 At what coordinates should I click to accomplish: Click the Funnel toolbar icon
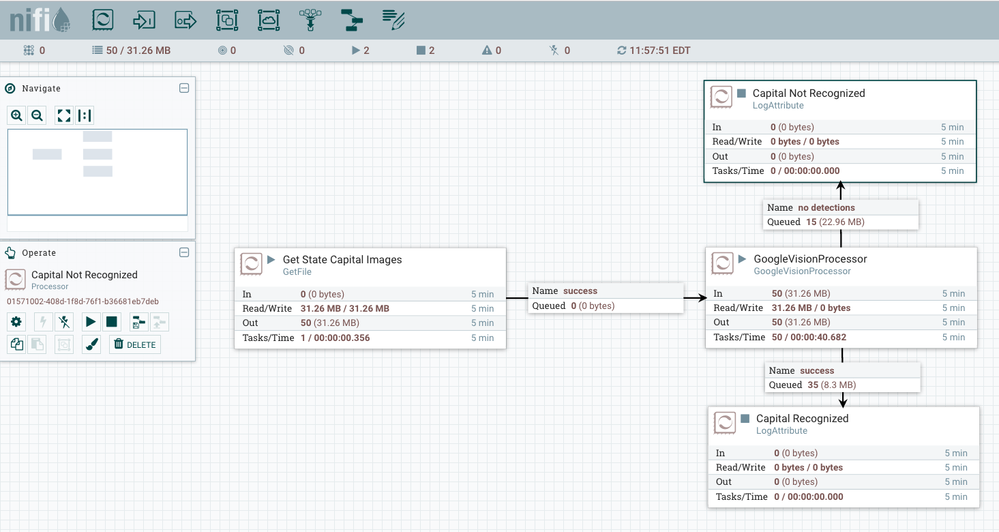tap(310, 19)
